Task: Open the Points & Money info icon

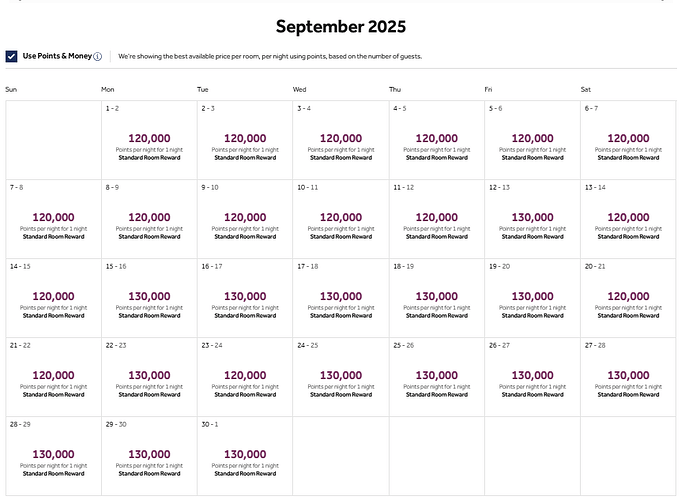Action: 98,57
